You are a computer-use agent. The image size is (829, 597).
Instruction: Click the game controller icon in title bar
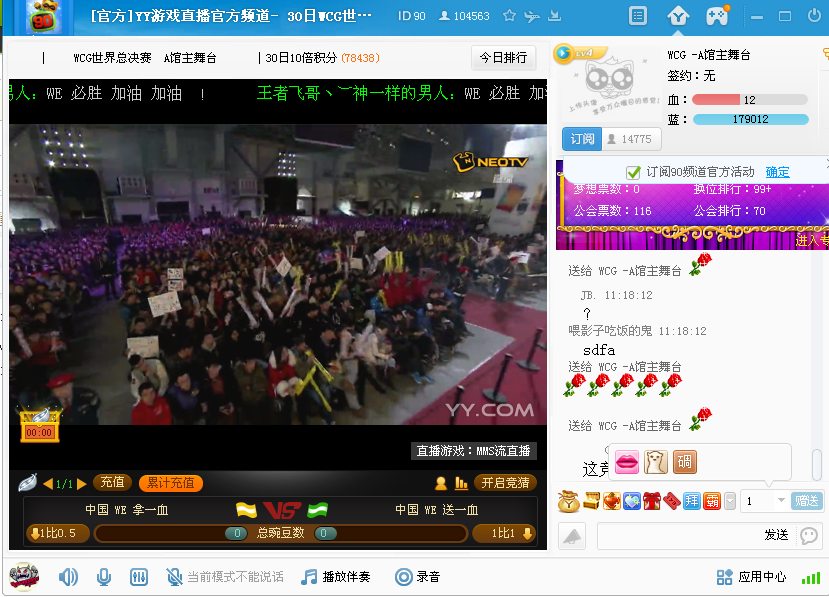pos(717,16)
